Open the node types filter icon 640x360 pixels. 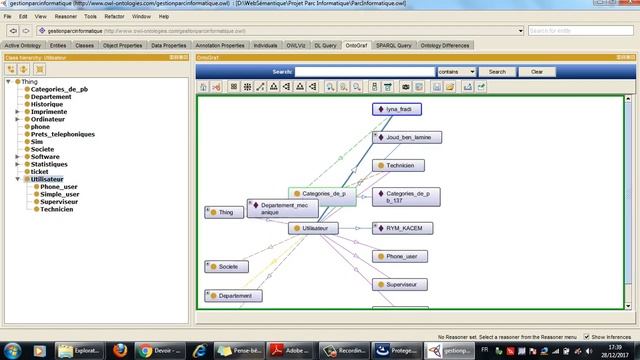tap(374, 87)
